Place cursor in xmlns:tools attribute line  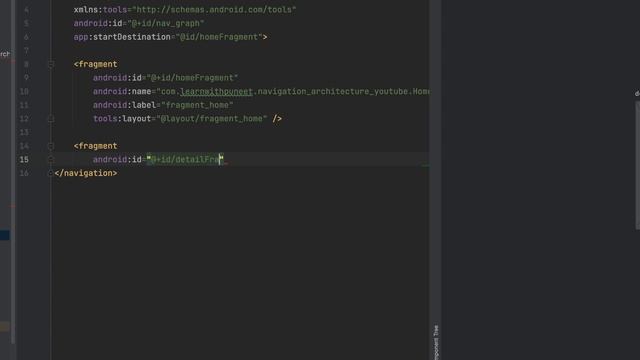point(185,9)
